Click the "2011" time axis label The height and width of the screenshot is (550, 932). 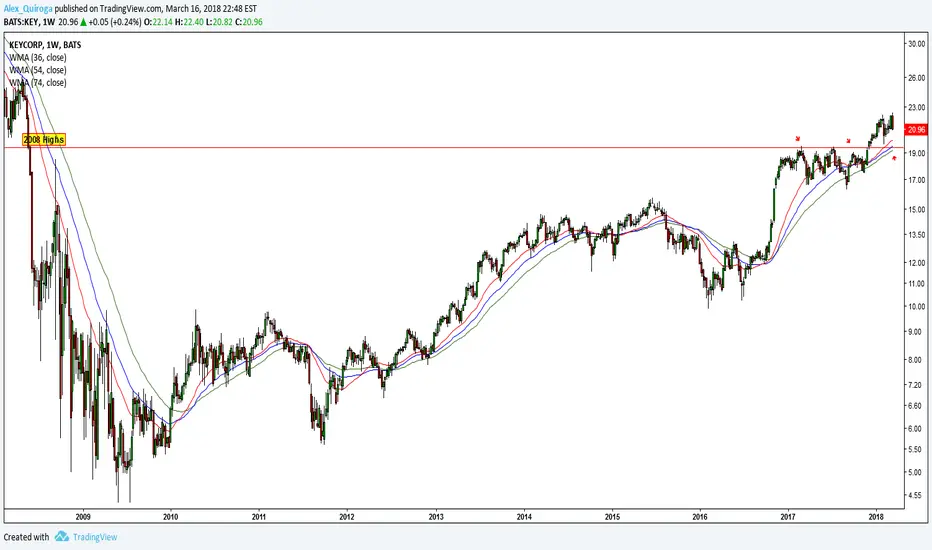tap(259, 517)
